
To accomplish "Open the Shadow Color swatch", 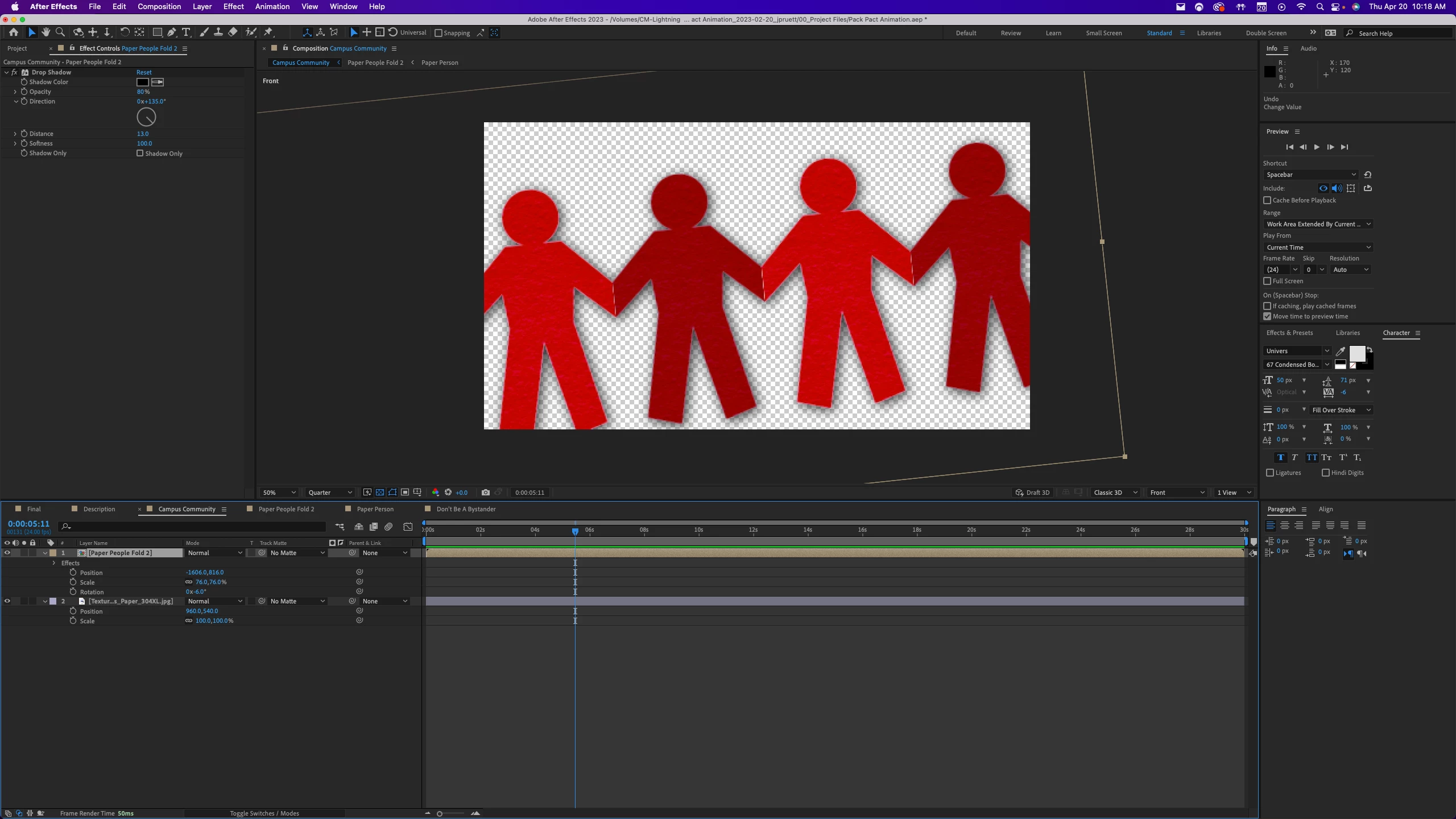I will click(143, 82).
